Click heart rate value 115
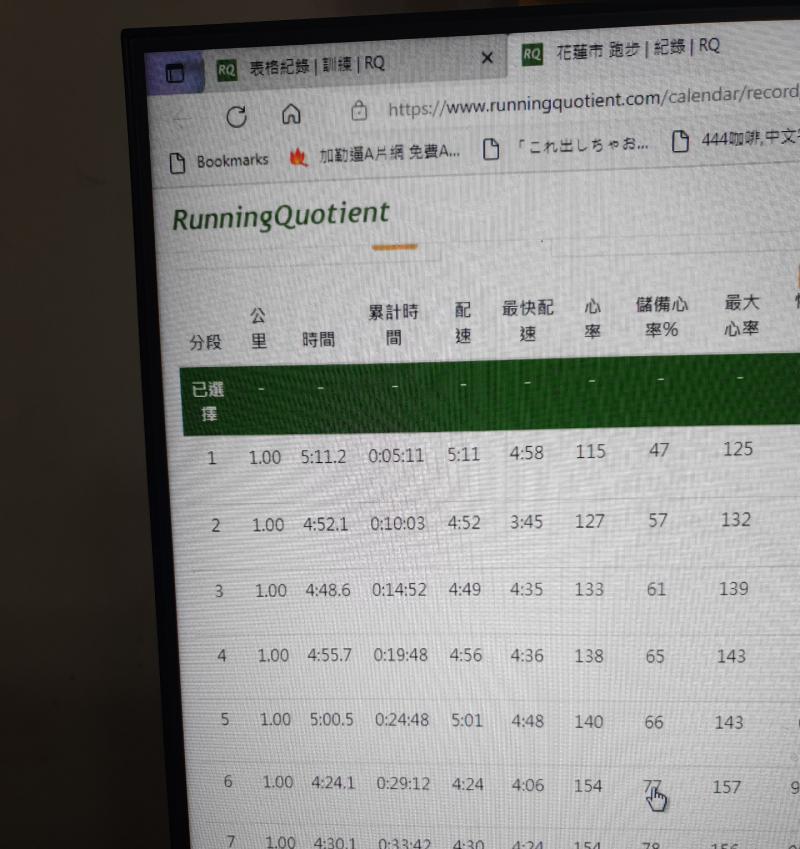Image resolution: width=800 pixels, height=849 pixels. 591,452
